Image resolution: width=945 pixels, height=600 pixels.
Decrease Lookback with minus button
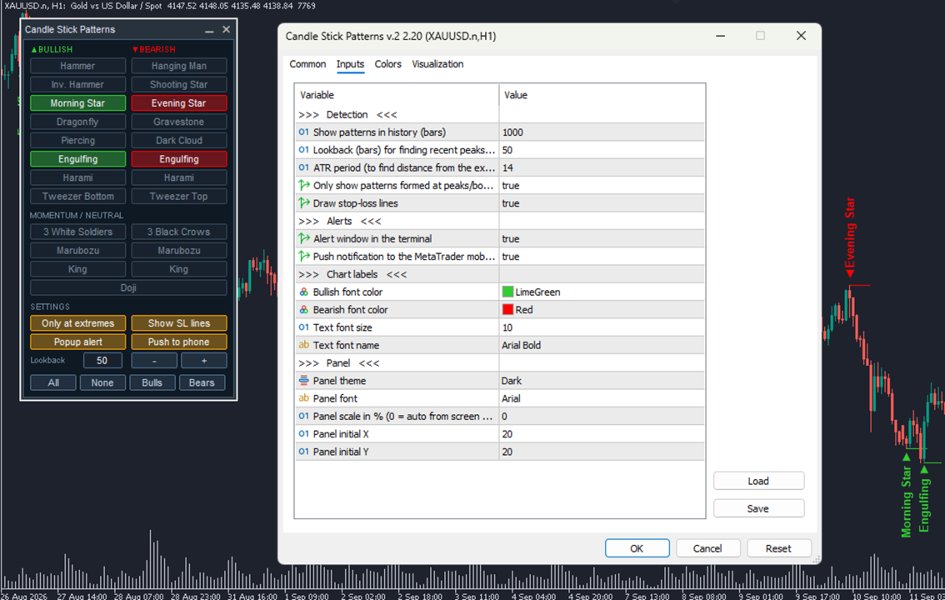tap(154, 361)
